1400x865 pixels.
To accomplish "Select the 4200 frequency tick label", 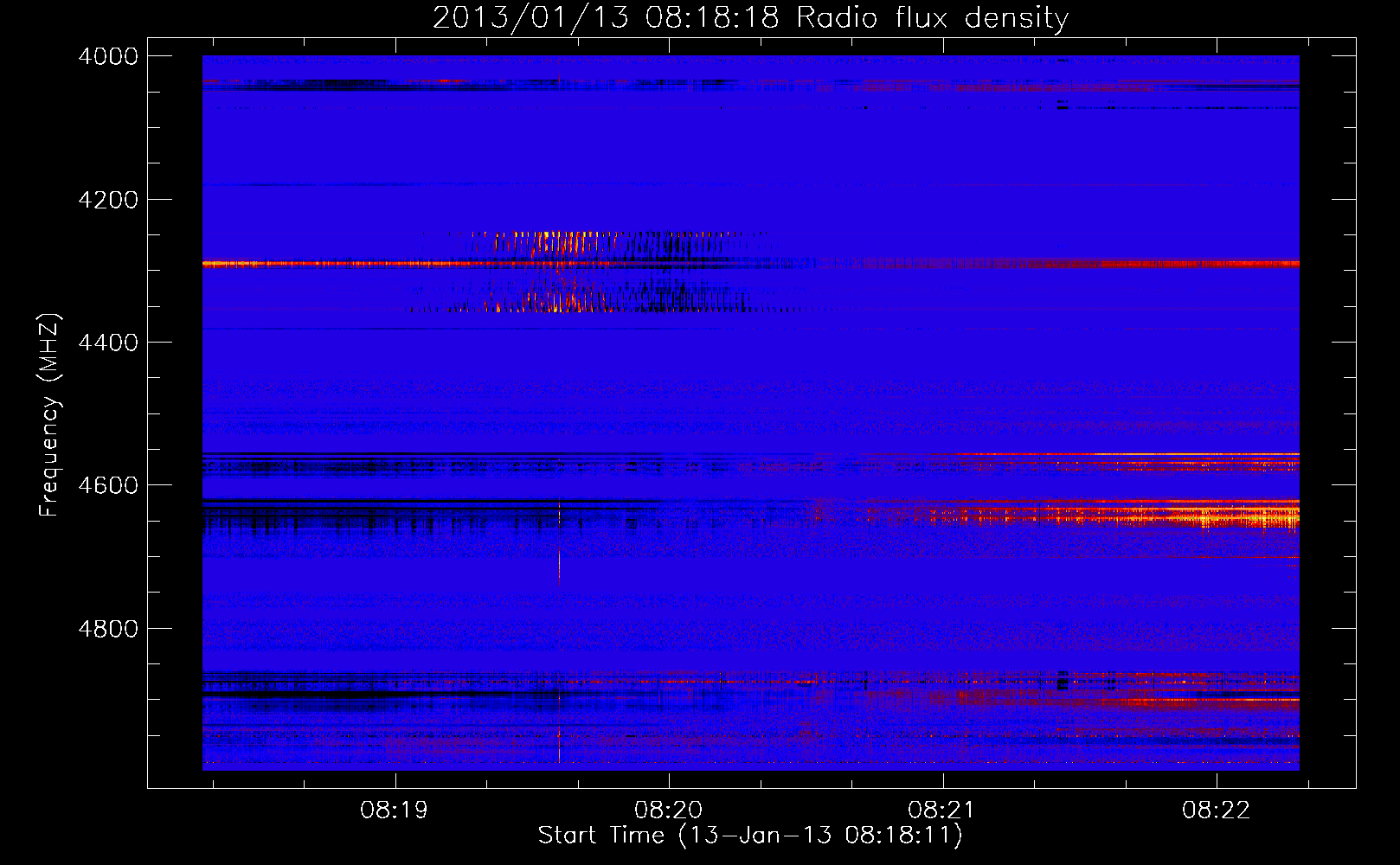I will (108, 200).
